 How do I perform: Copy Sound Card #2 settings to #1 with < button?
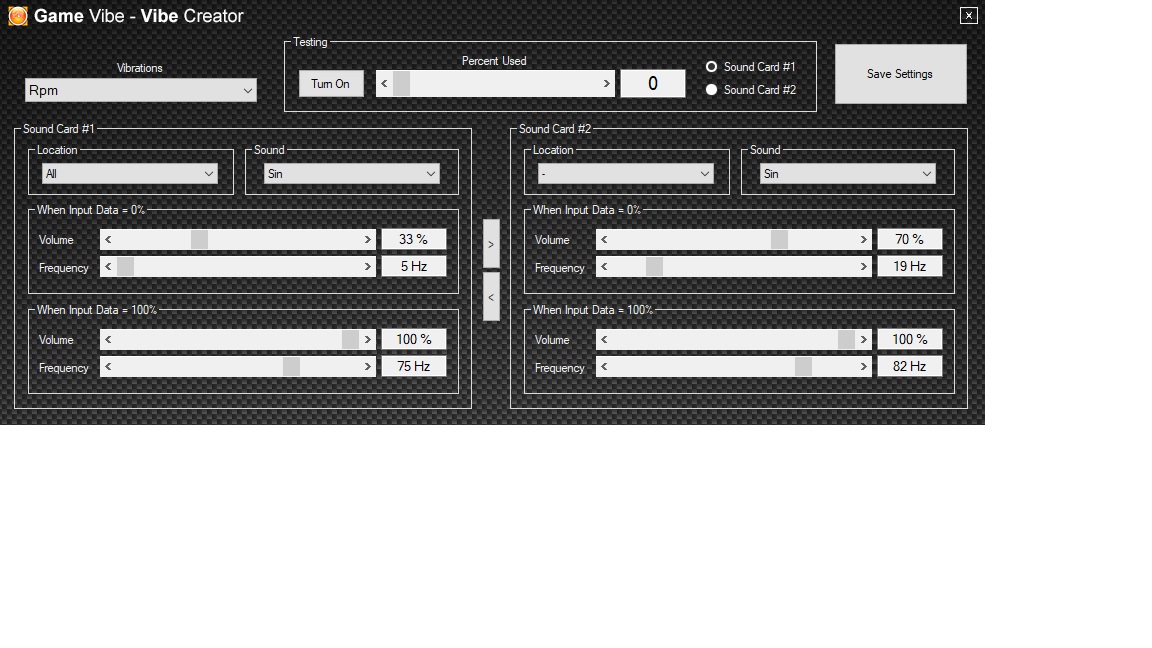(x=492, y=297)
